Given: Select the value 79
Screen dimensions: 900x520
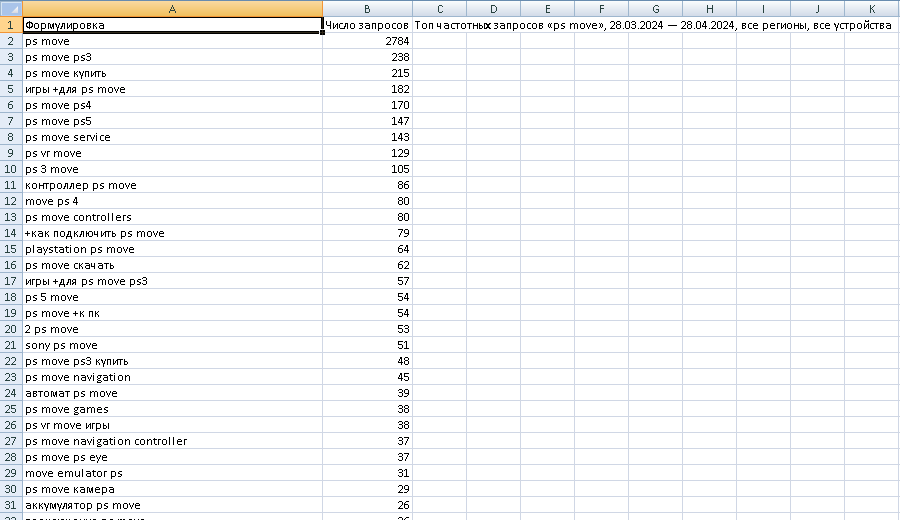Looking at the screenshot, I should (367, 233).
